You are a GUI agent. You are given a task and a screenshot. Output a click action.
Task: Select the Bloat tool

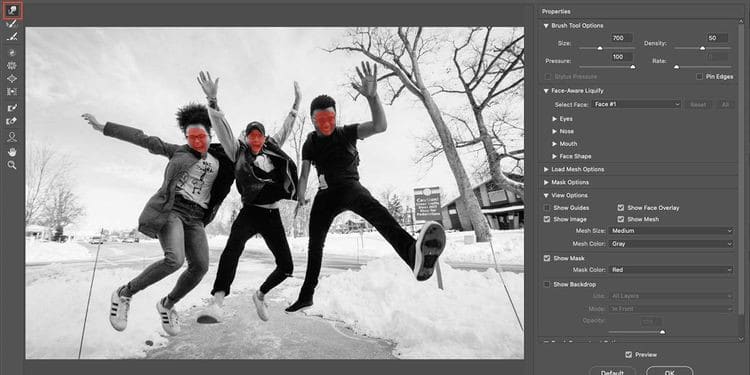(x=12, y=78)
